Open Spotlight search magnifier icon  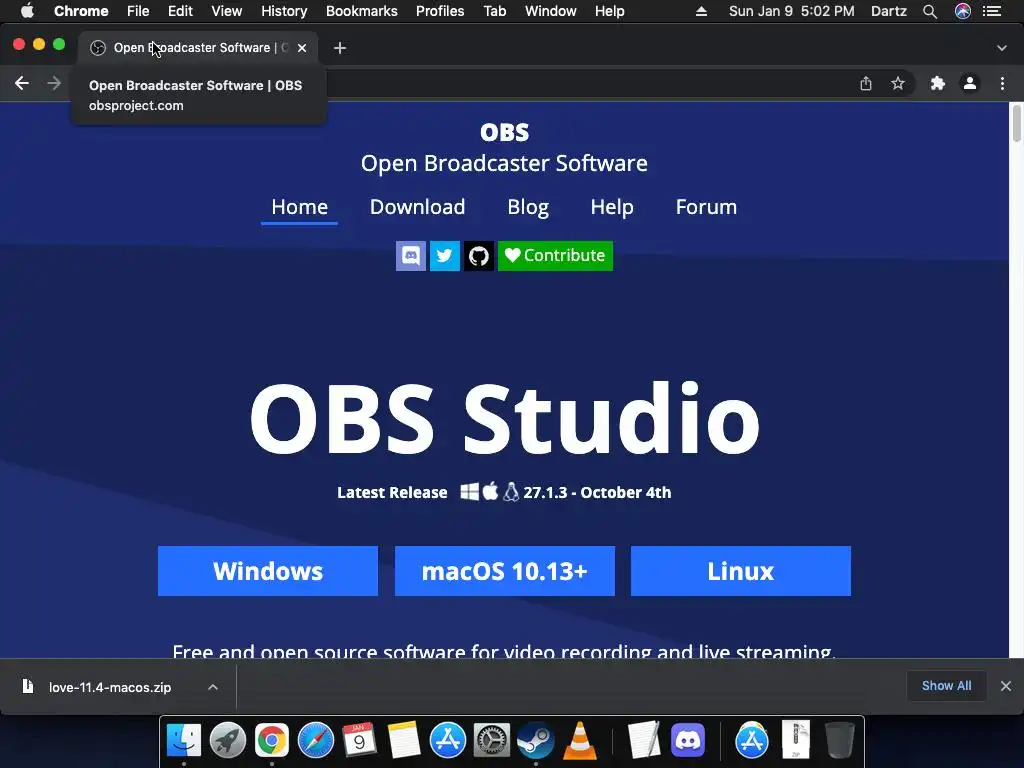click(x=930, y=11)
